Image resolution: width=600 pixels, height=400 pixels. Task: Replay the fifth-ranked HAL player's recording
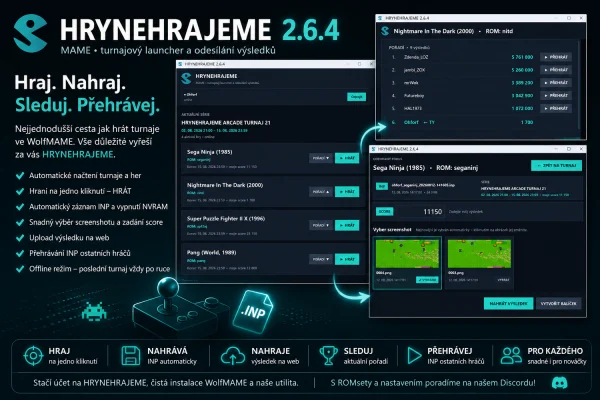pos(556,109)
